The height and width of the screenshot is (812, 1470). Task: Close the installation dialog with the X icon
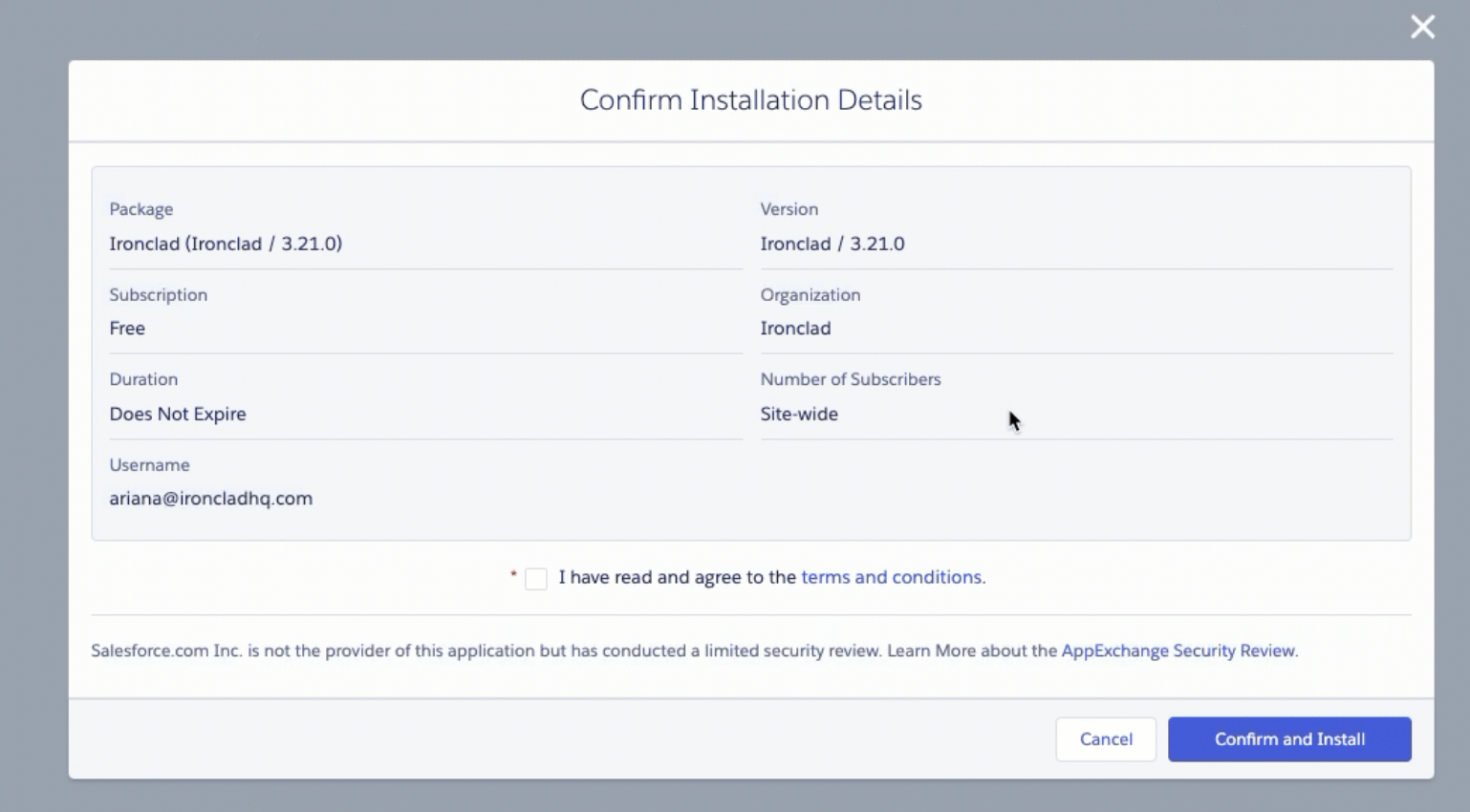click(1422, 27)
